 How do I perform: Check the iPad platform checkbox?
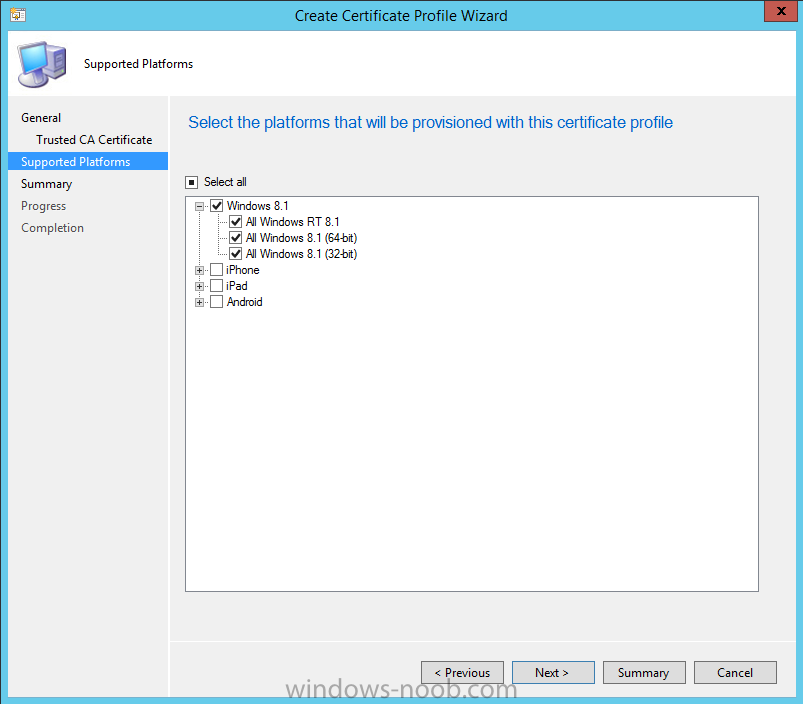coord(217,286)
